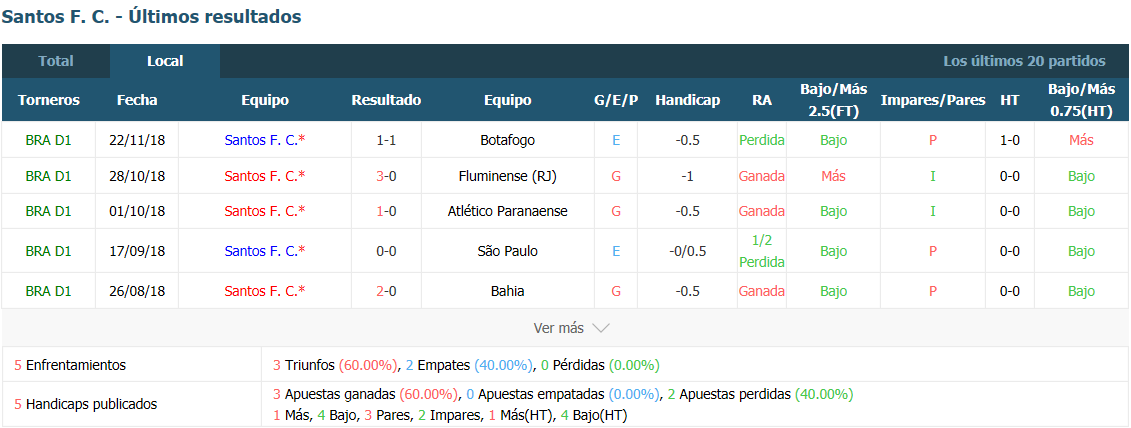Screen dimensions: 1131x428
Task: Open São Paulo team link
Action: click(x=508, y=251)
